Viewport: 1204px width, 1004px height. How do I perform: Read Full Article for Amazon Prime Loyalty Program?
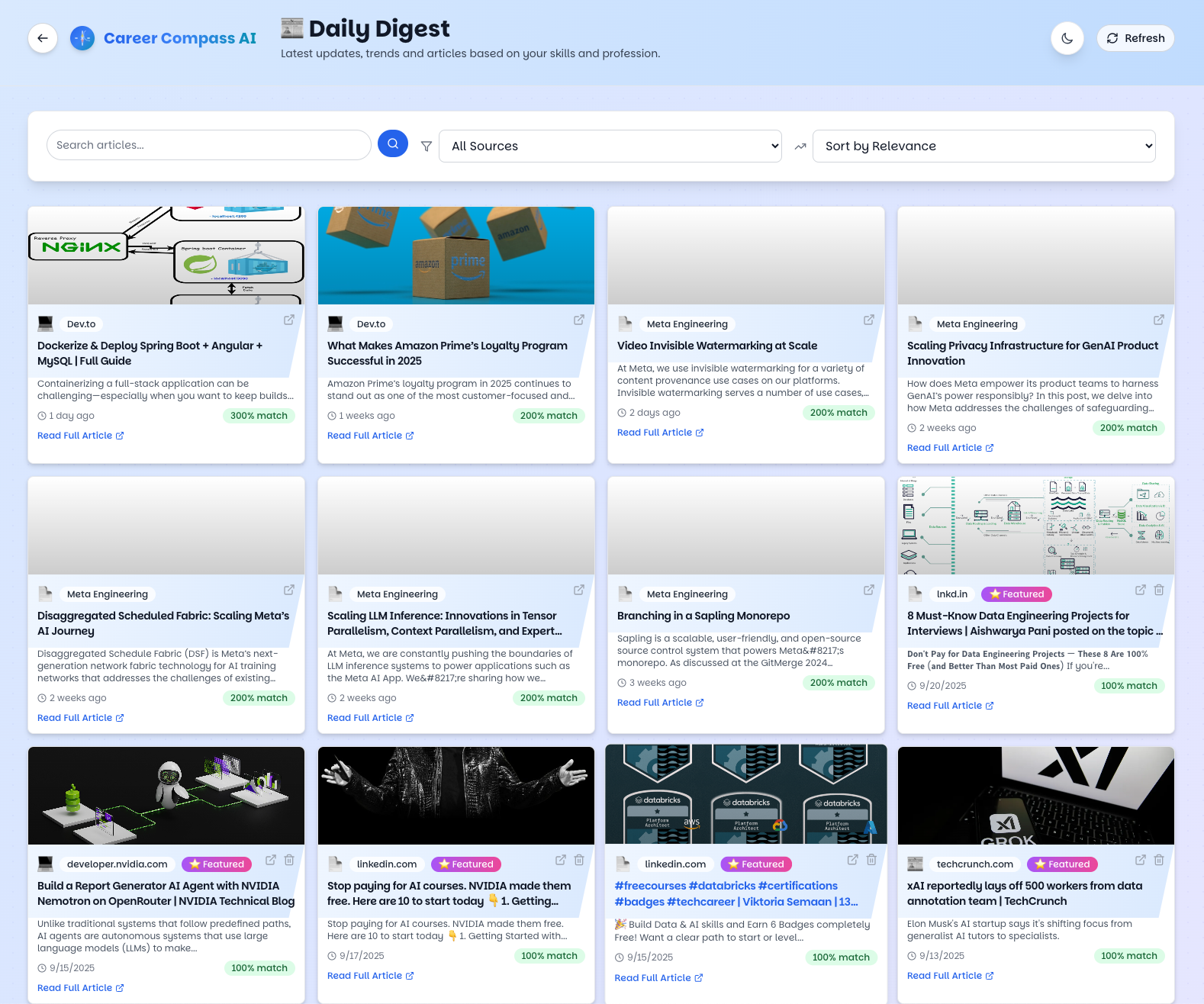click(x=371, y=436)
